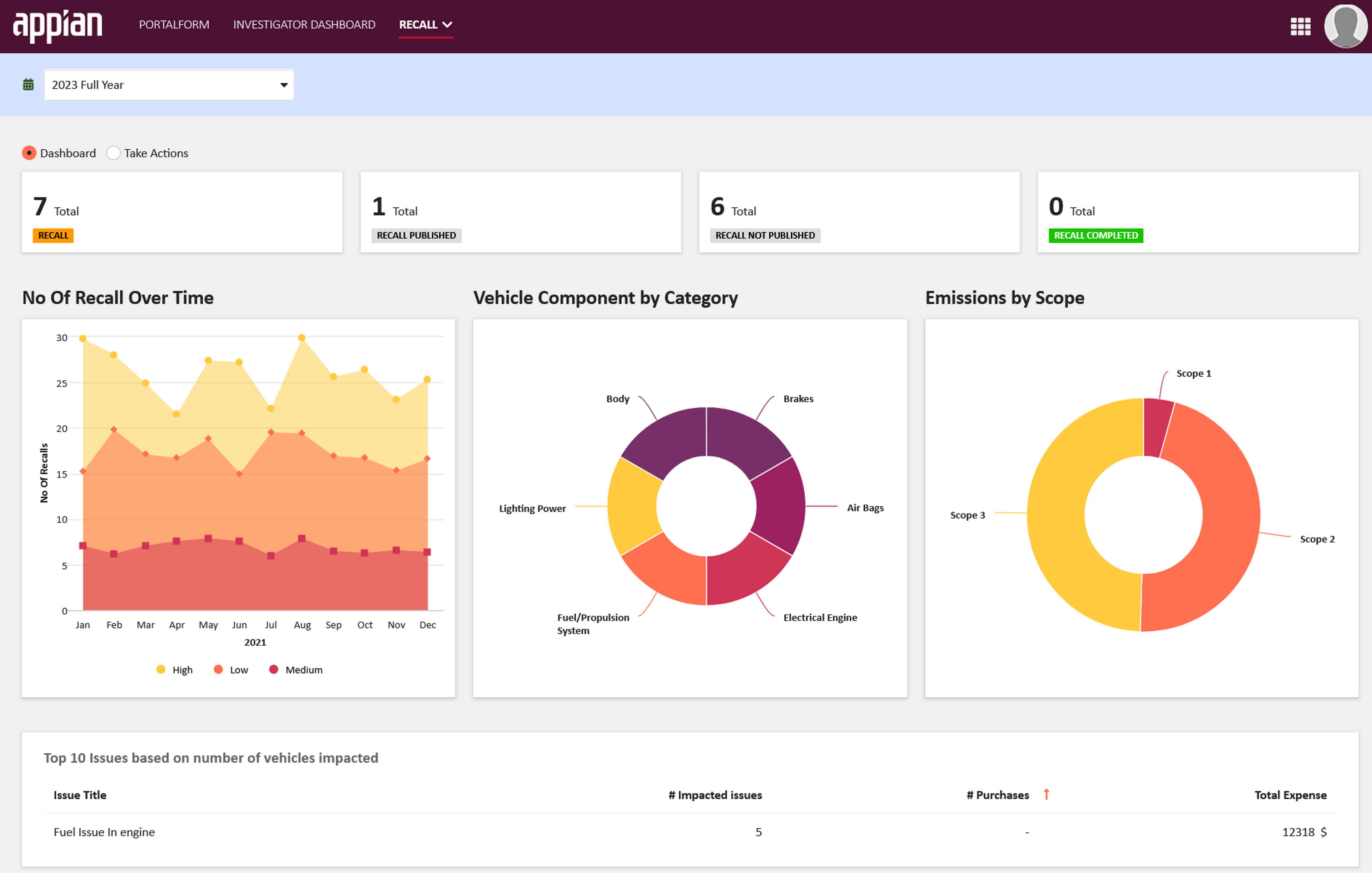
Task: Click the RECALL orange status tag
Action: click(x=53, y=235)
